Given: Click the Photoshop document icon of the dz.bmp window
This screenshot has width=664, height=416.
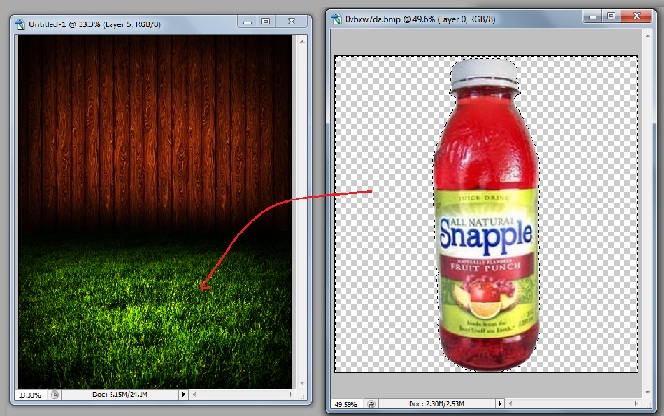Looking at the screenshot, I should coord(336,19).
